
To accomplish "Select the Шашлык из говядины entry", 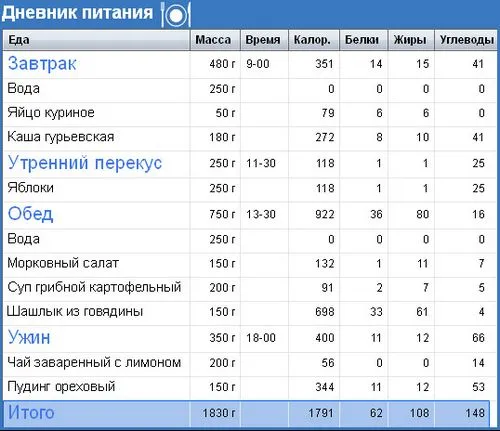I will click(75, 312).
